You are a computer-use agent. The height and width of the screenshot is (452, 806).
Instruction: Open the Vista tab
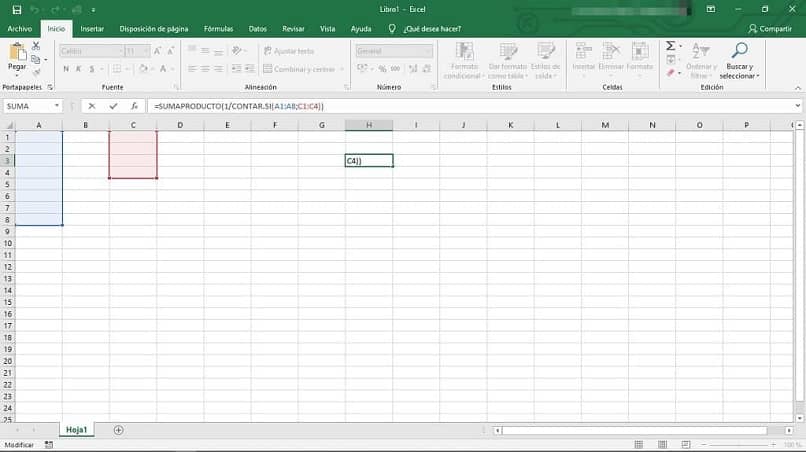[x=327, y=29]
